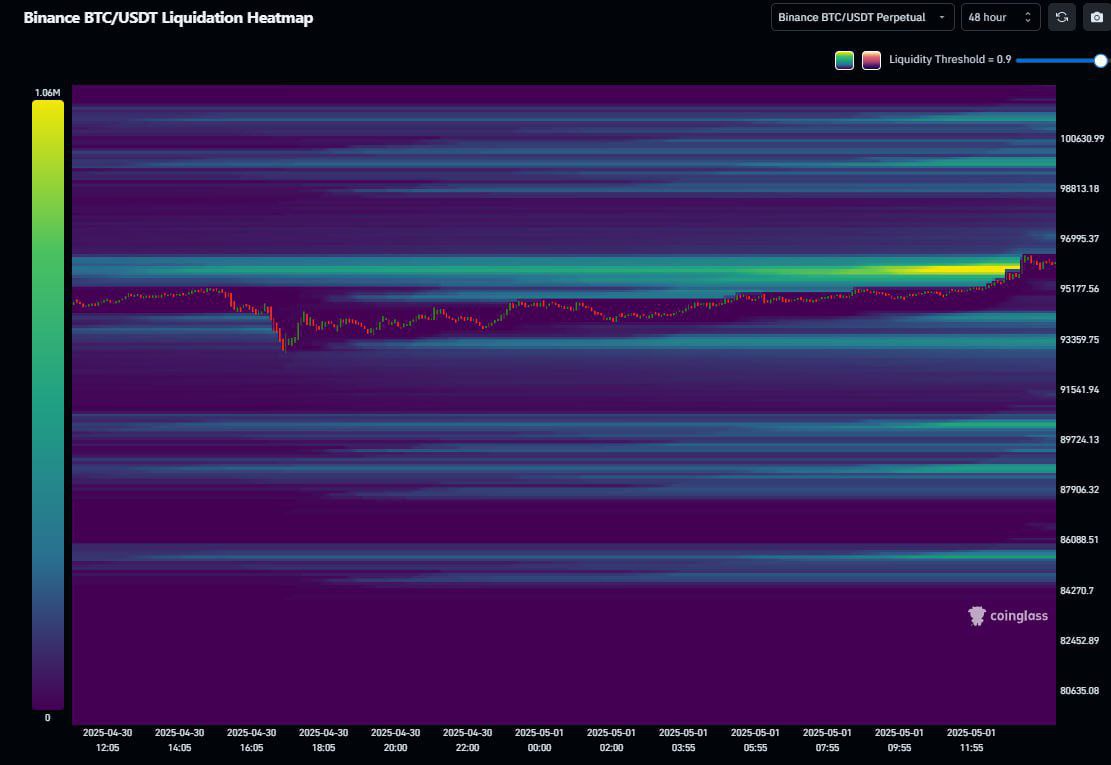This screenshot has height=765, width=1111.
Task: Click the 98813.18 price axis label
Action: coord(1079,188)
